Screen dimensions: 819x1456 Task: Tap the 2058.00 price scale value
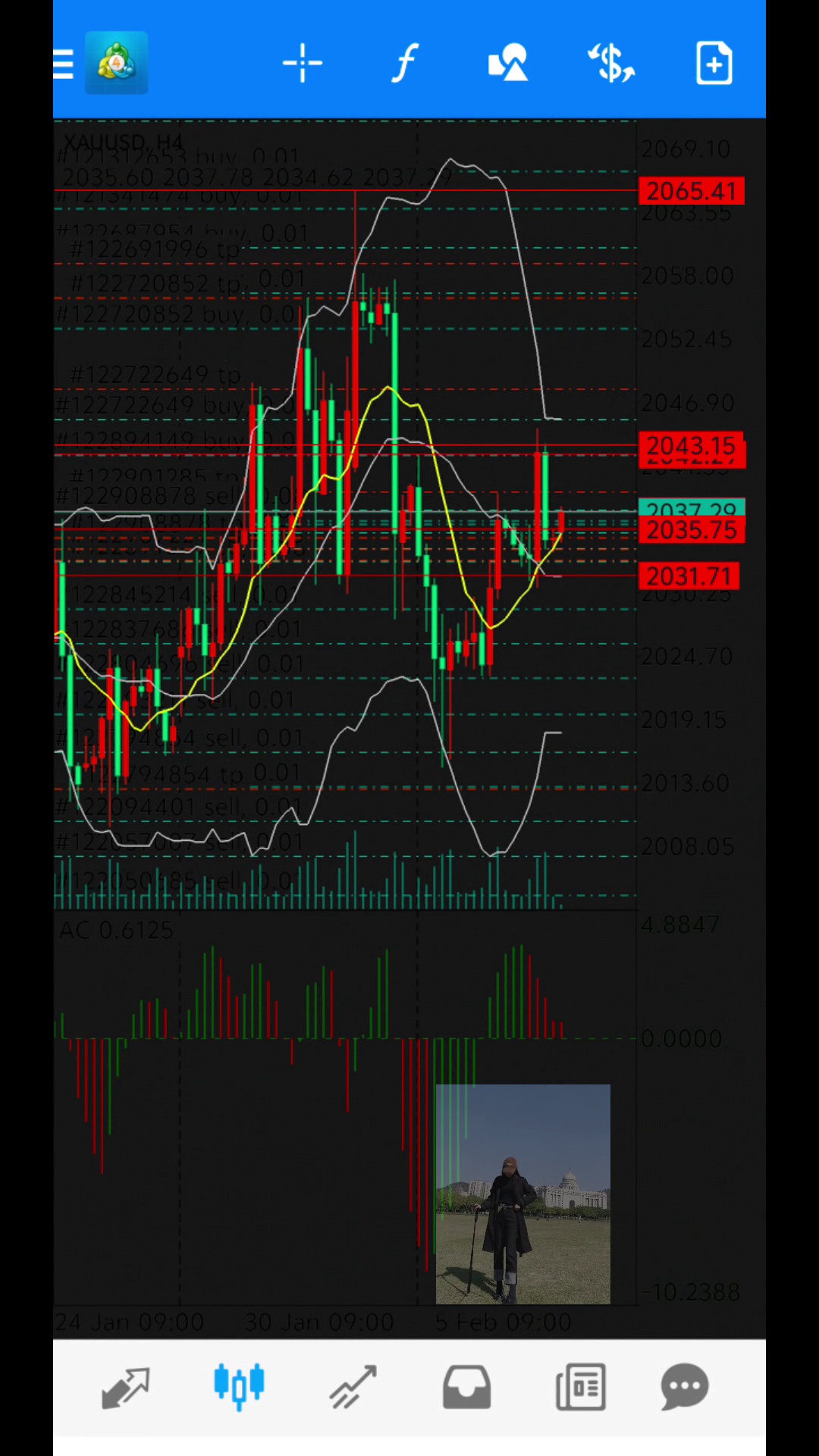688,276
